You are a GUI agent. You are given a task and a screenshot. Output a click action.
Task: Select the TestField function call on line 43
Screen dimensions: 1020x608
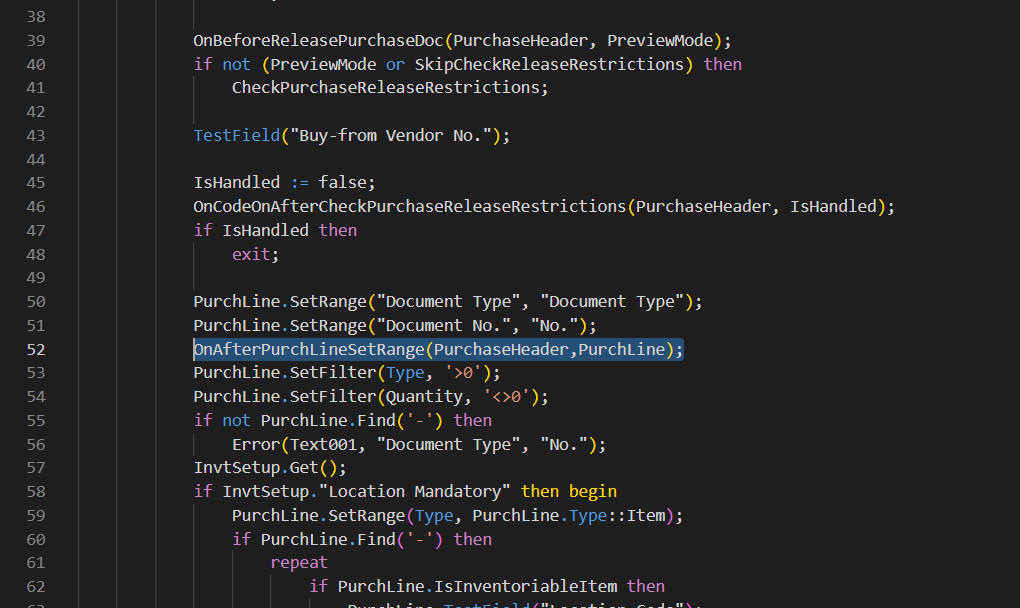pos(236,134)
